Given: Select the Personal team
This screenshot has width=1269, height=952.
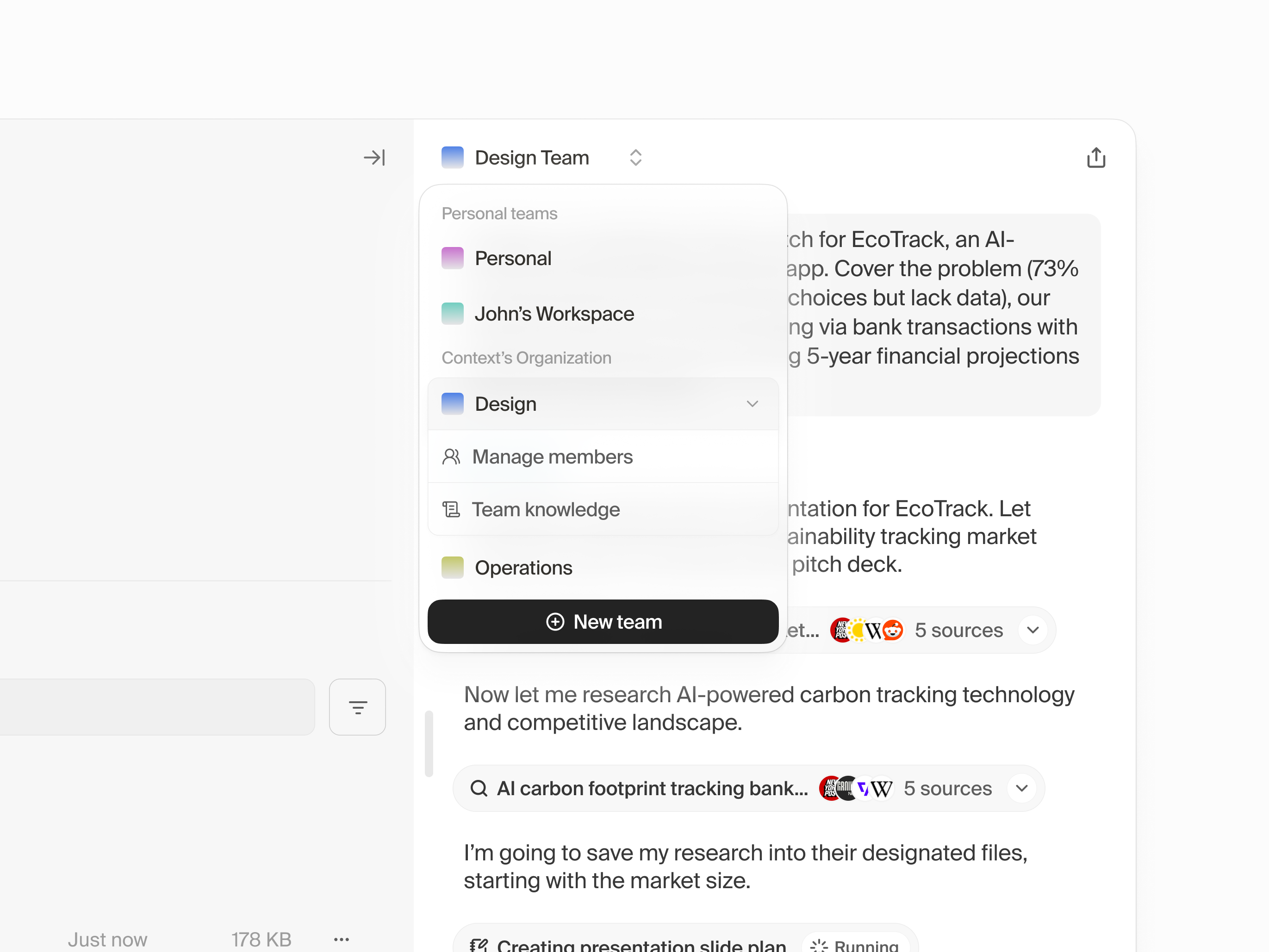Looking at the screenshot, I should tap(513, 258).
